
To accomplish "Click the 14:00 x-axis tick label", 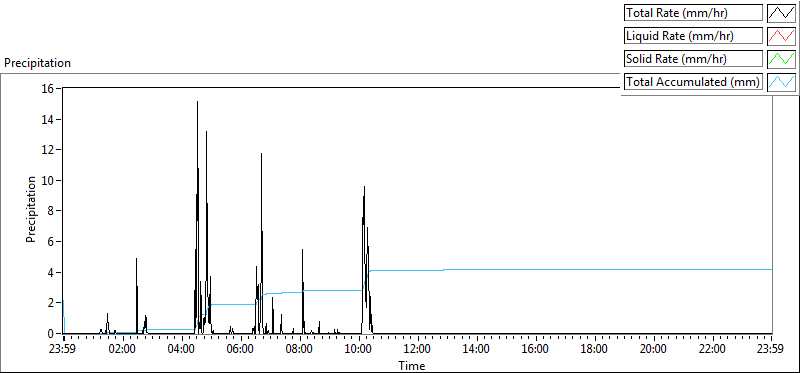I will coord(477,350).
